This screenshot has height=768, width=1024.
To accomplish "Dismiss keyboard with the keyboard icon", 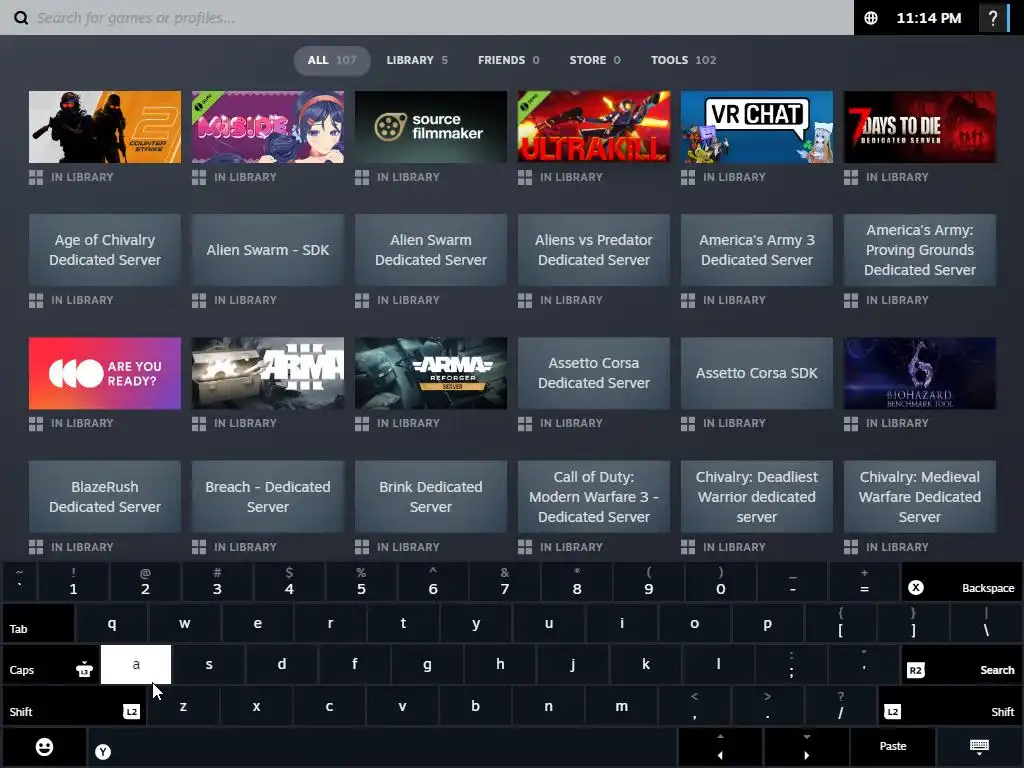I will [980, 746].
